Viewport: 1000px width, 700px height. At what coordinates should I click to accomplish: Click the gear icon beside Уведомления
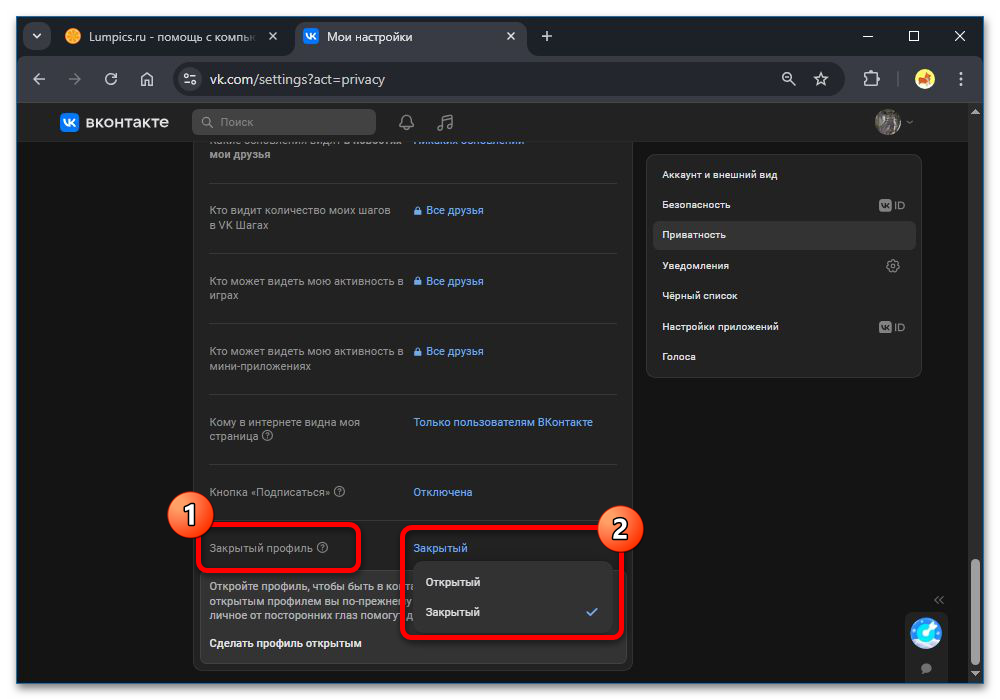tap(893, 266)
